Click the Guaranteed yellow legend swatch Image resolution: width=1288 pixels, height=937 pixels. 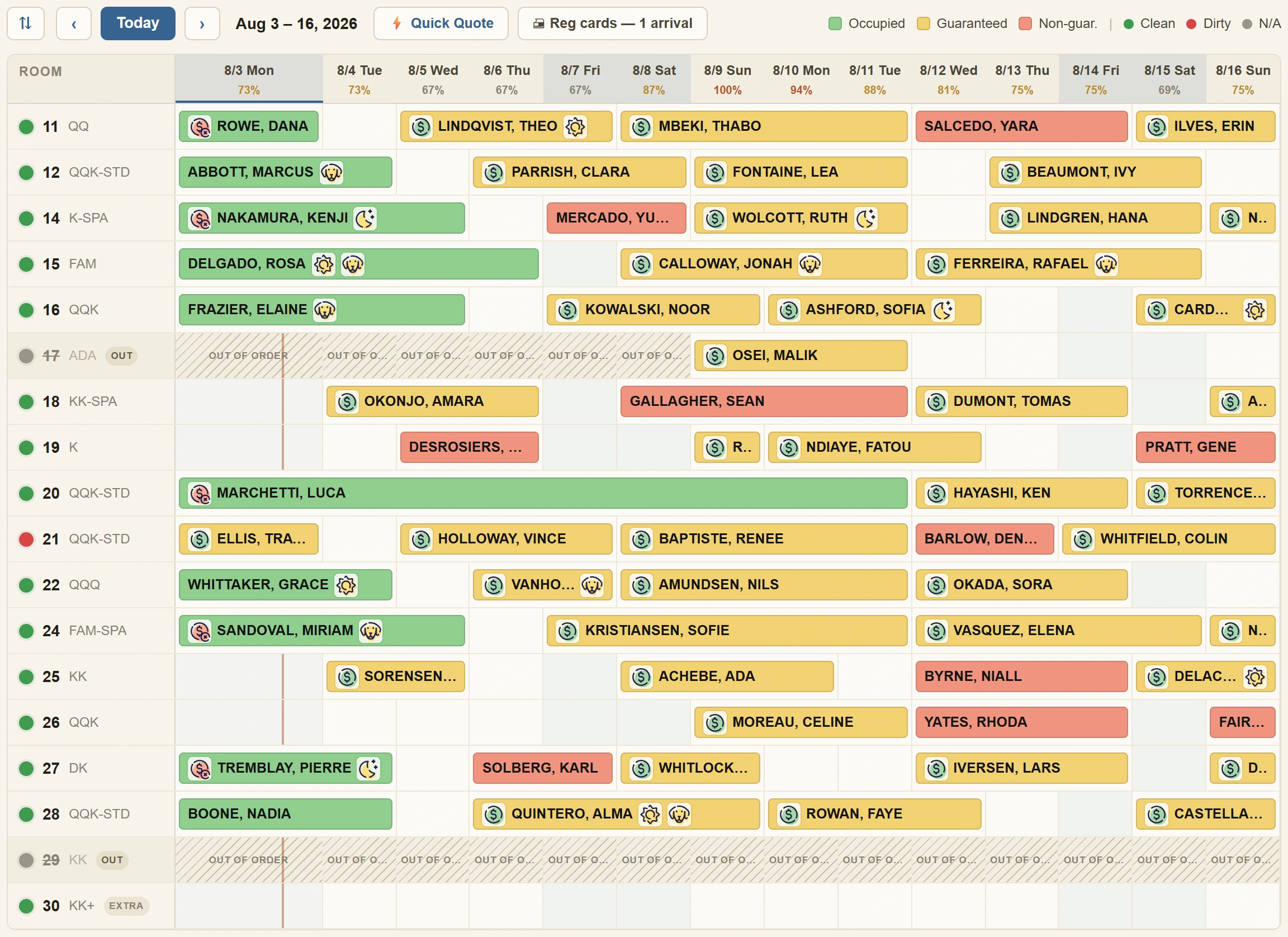[x=924, y=23]
